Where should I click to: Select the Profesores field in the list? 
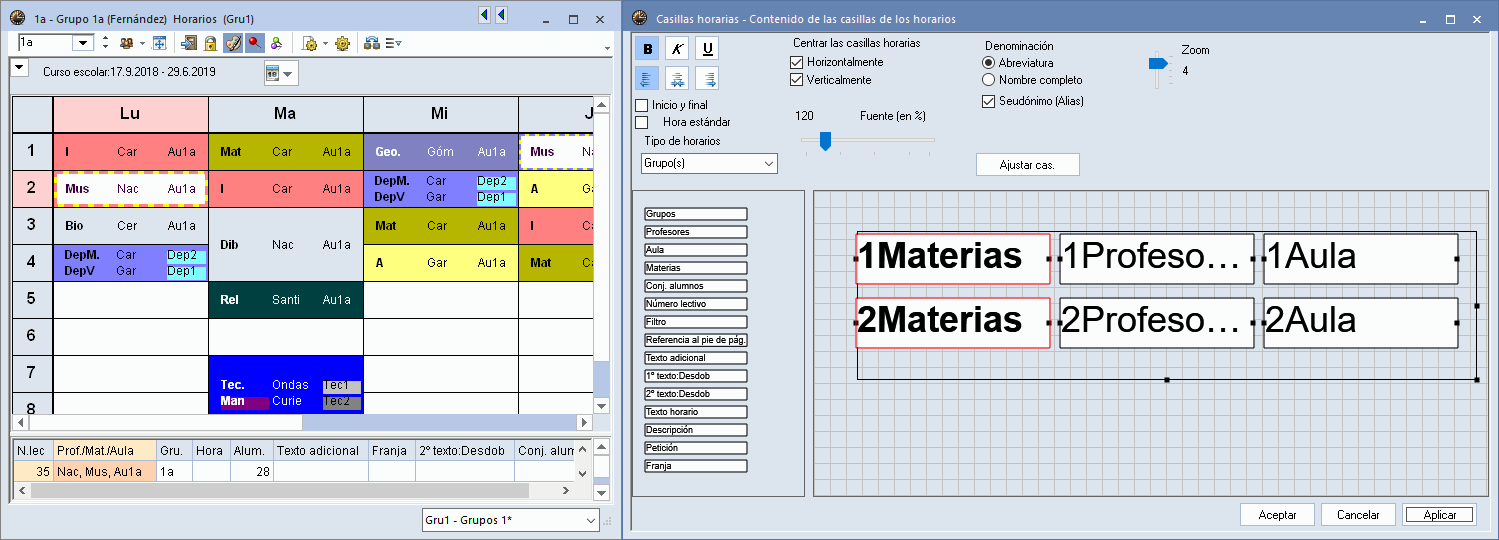[x=696, y=232]
